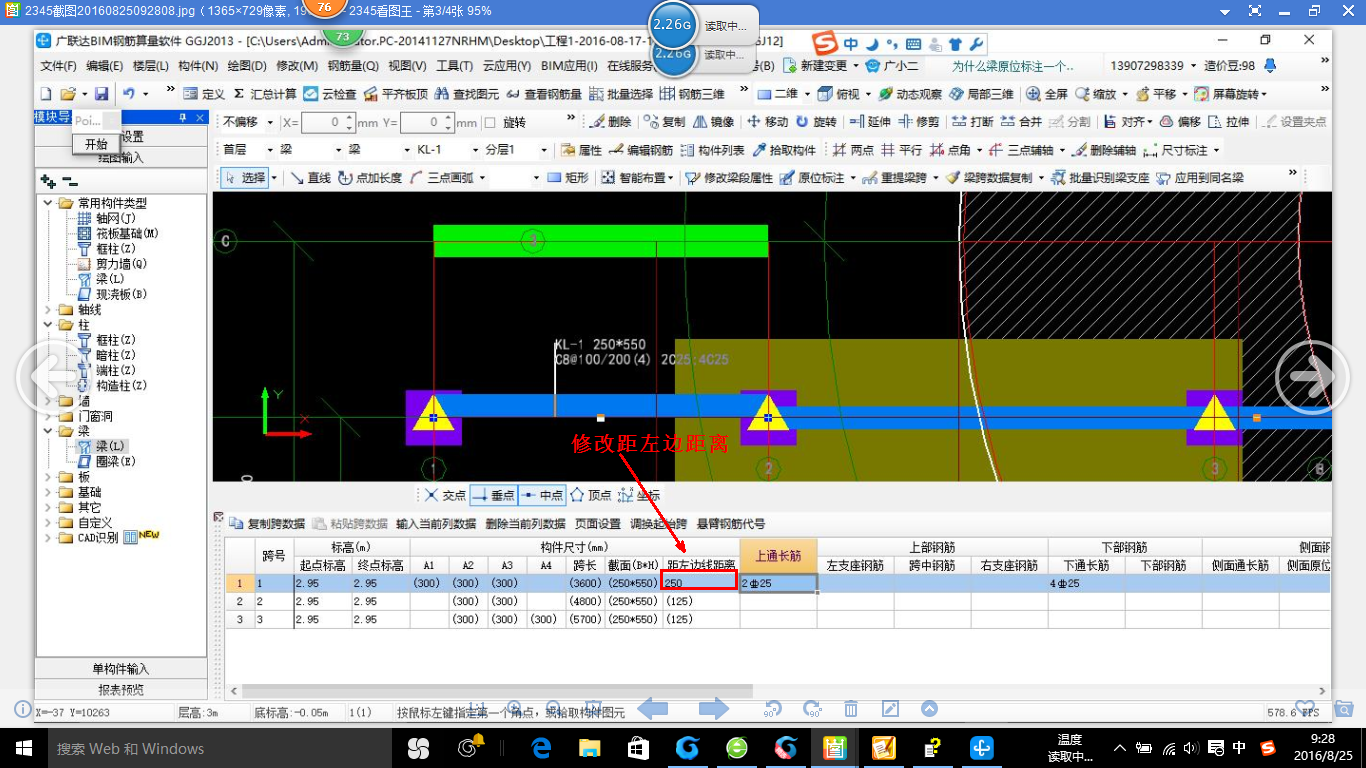Start 云检查 cloud check
1366x768 pixels.
pyautogui.click(x=330, y=94)
